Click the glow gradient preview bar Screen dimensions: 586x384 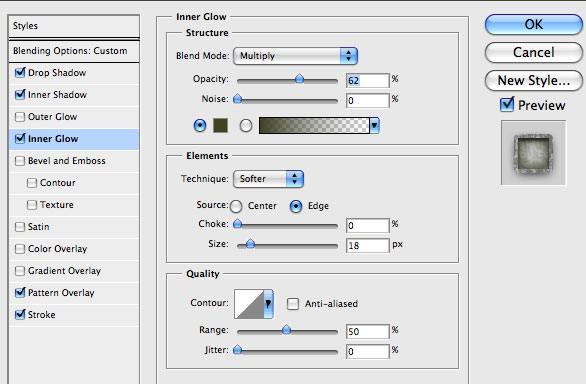click(x=314, y=125)
